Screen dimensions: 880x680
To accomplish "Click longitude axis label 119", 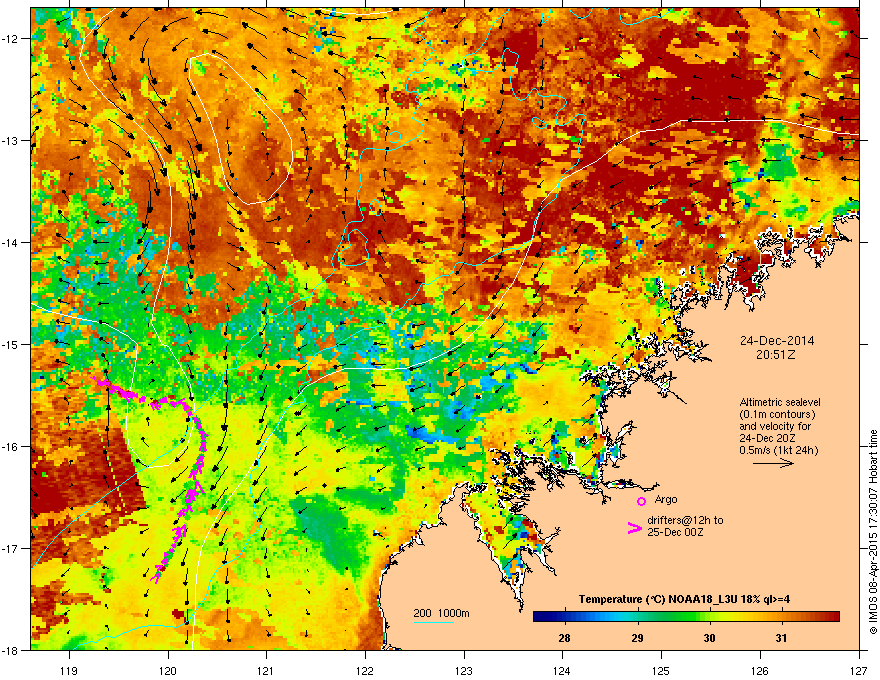I will coord(69,671).
